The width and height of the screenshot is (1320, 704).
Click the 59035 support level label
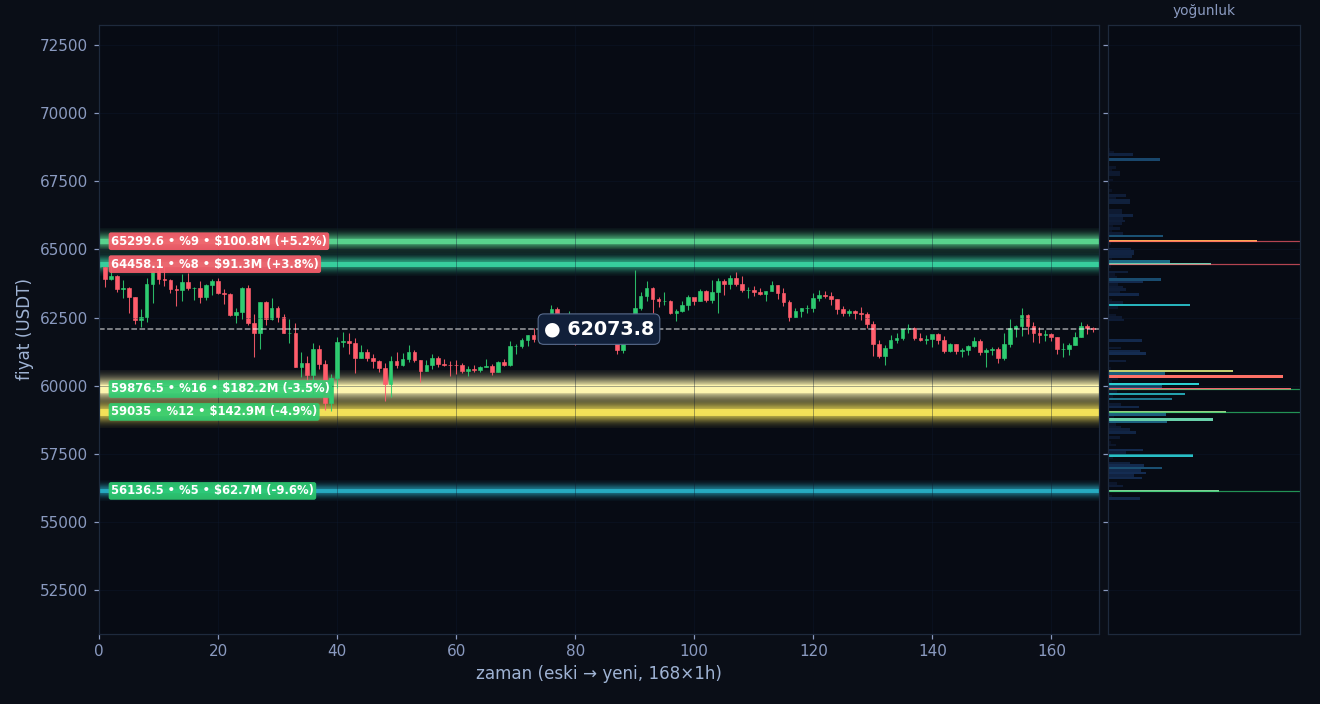(214, 411)
